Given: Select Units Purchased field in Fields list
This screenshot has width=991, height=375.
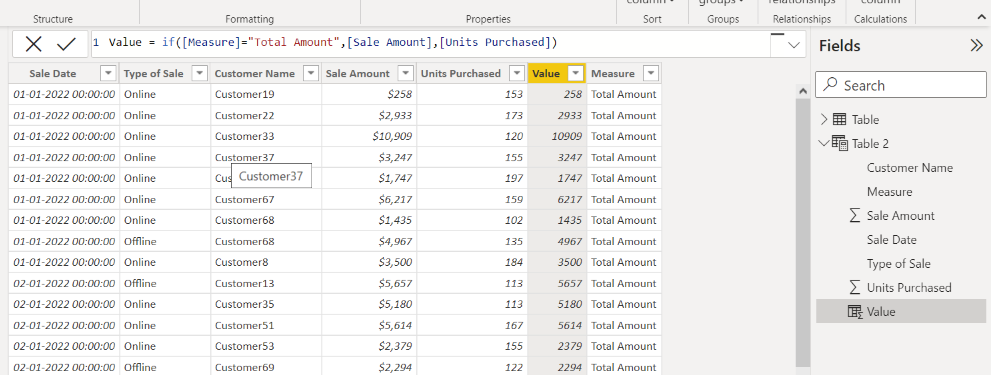Looking at the screenshot, I should tap(909, 288).
